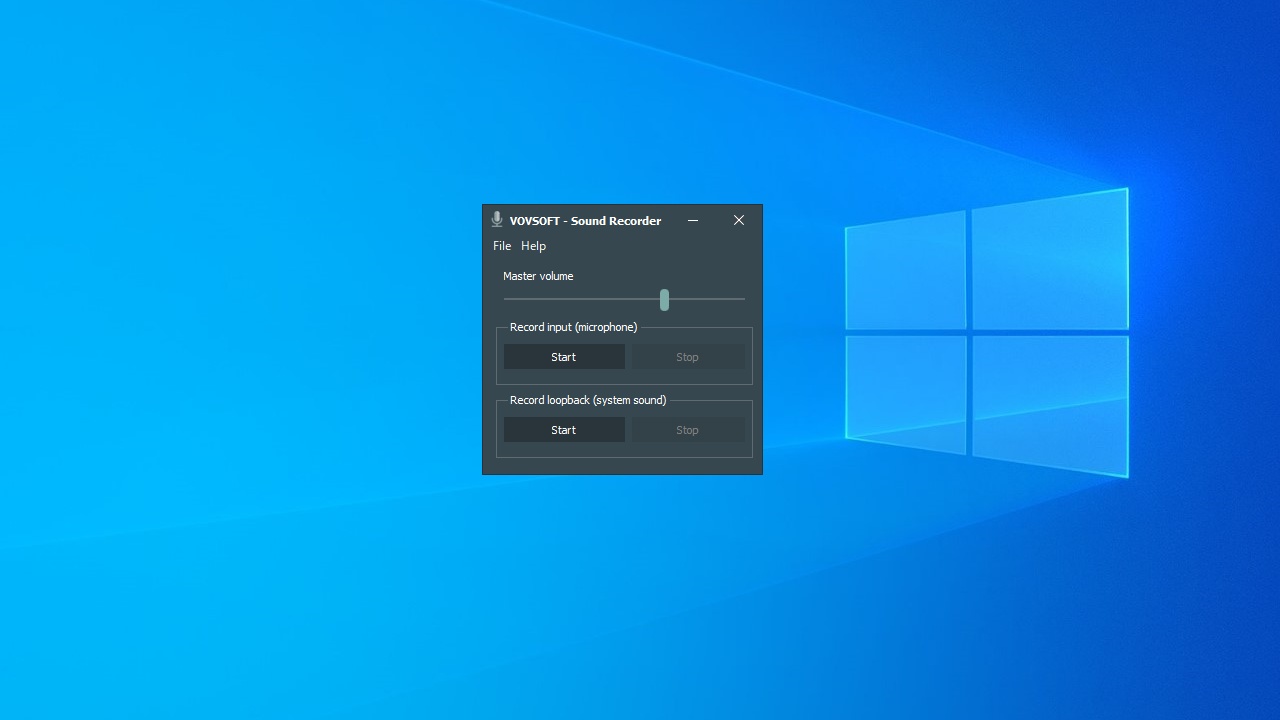
Task: Click the 'VOVSOFT - Sound Recorder' window title
Action: click(x=585, y=221)
